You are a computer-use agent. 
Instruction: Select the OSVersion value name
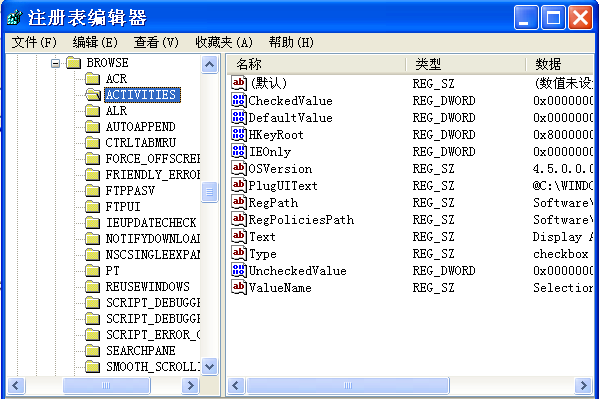[x=280, y=169]
